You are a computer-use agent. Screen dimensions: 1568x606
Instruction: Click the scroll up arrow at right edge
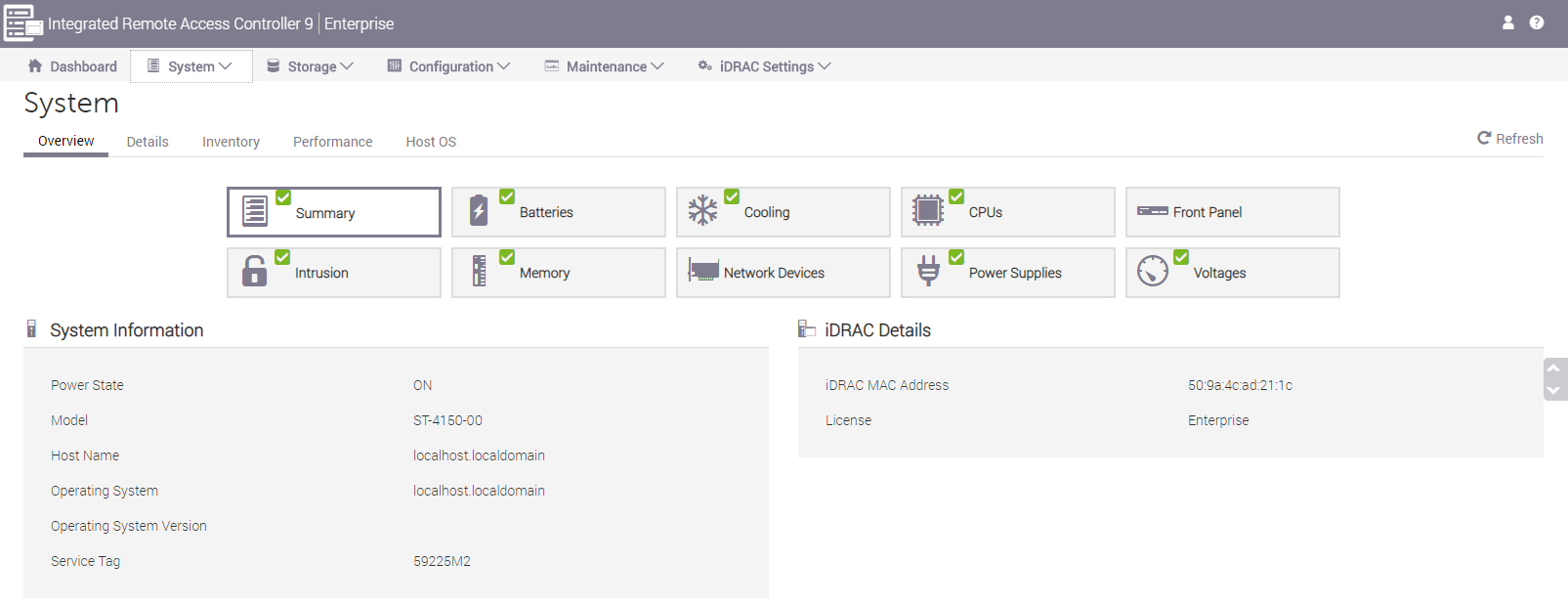[1554, 368]
